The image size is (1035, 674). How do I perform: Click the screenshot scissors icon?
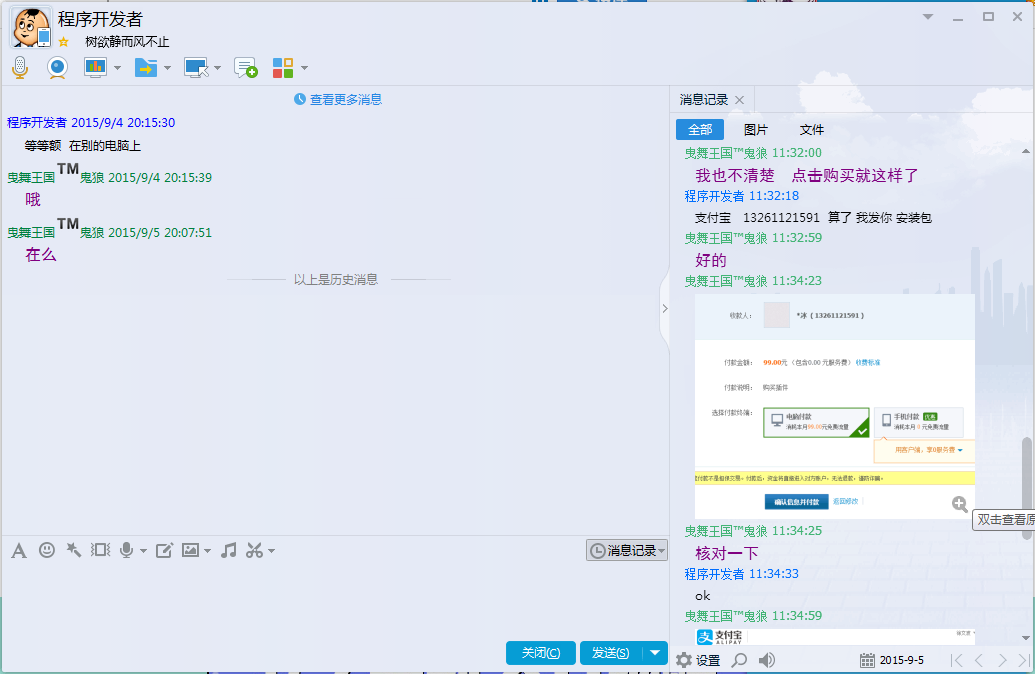click(x=254, y=550)
